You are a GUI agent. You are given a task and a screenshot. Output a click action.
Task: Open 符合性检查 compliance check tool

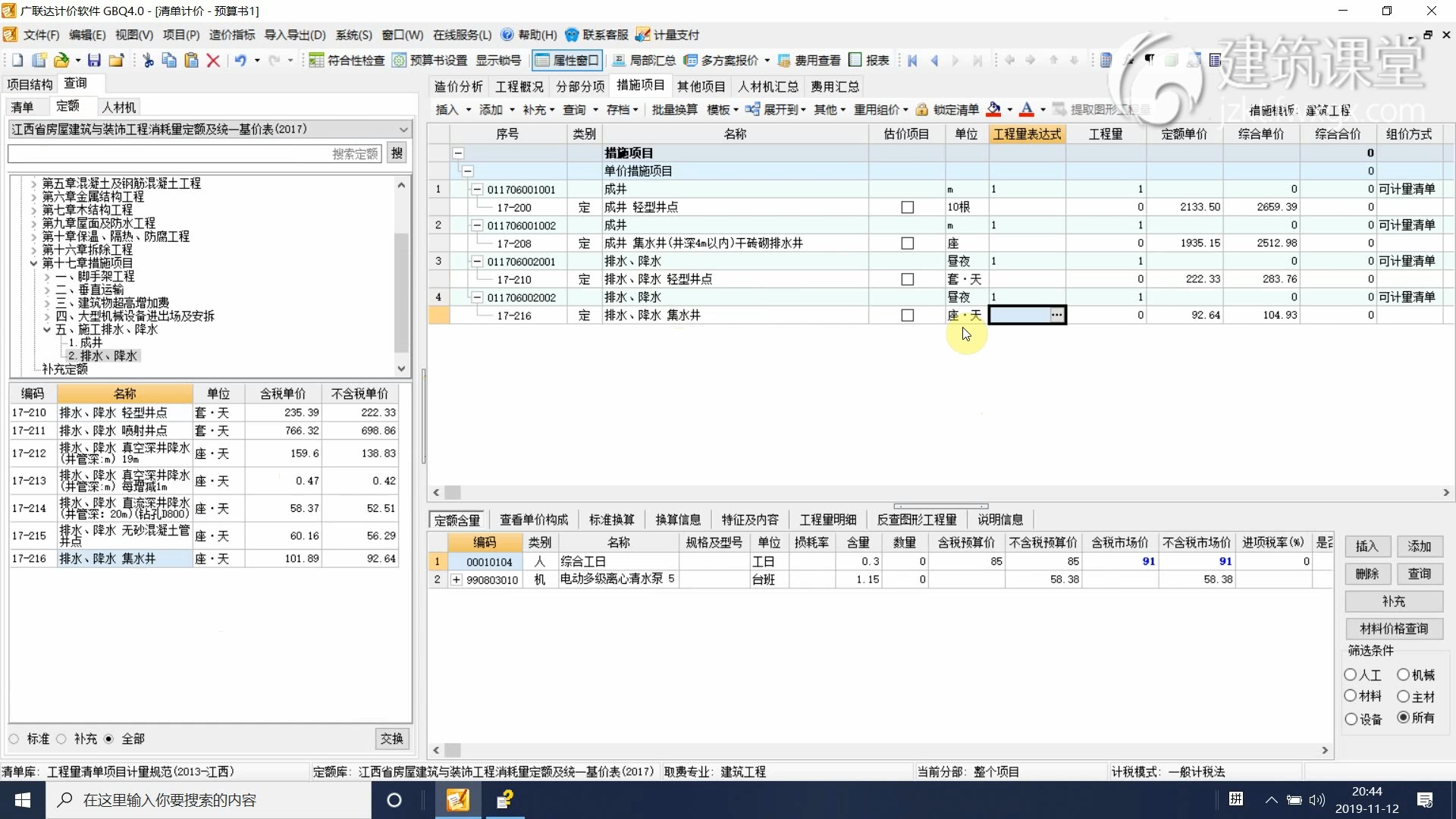pos(347,61)
